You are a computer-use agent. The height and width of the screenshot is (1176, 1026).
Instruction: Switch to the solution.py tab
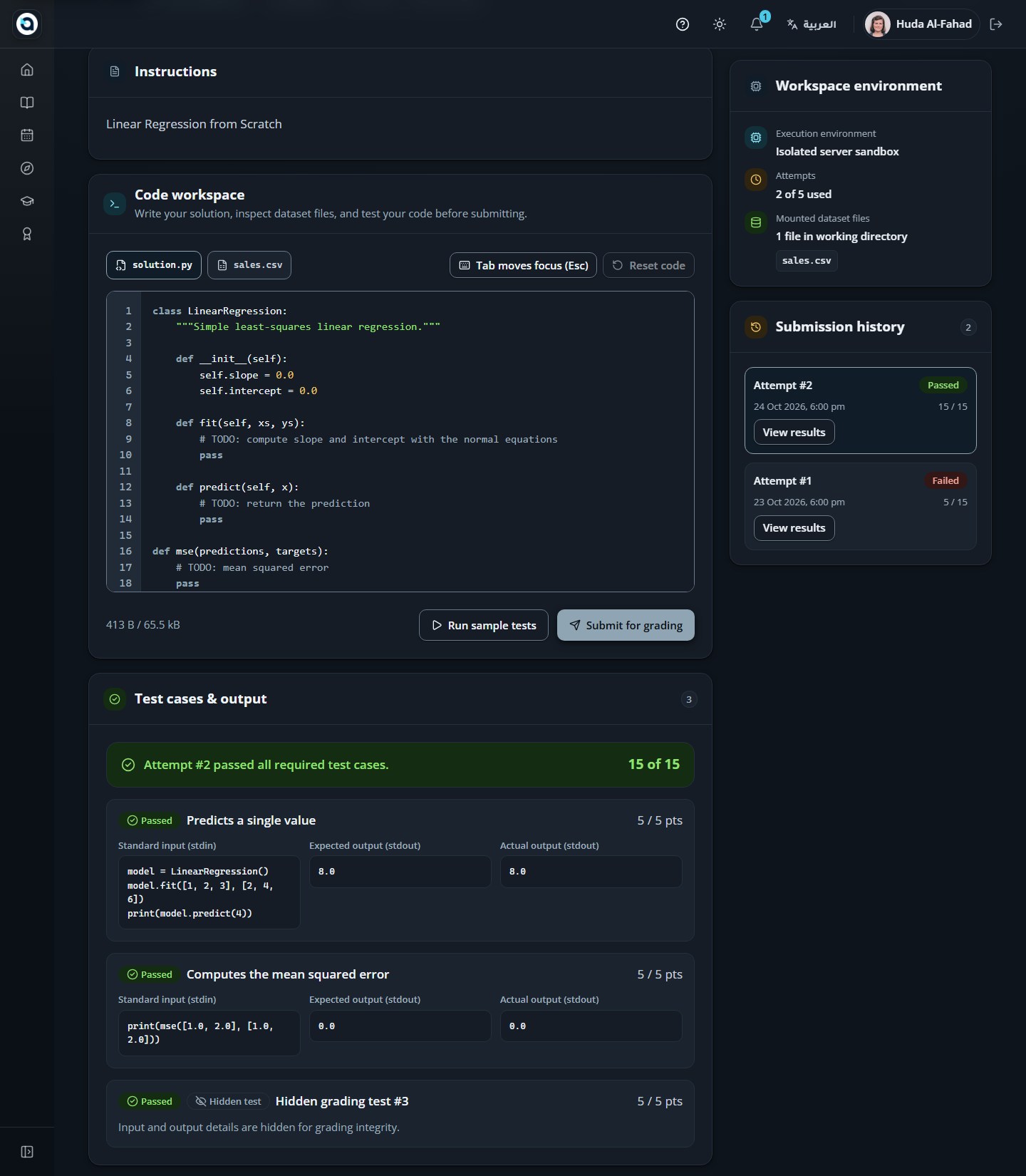point(154,265)
